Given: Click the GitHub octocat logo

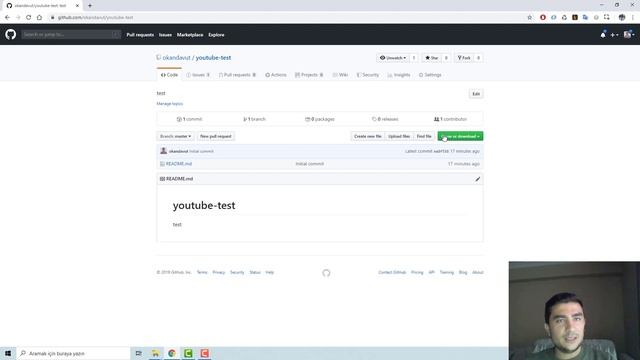Looking at the screenshot, I should click(x=11, y=34).
